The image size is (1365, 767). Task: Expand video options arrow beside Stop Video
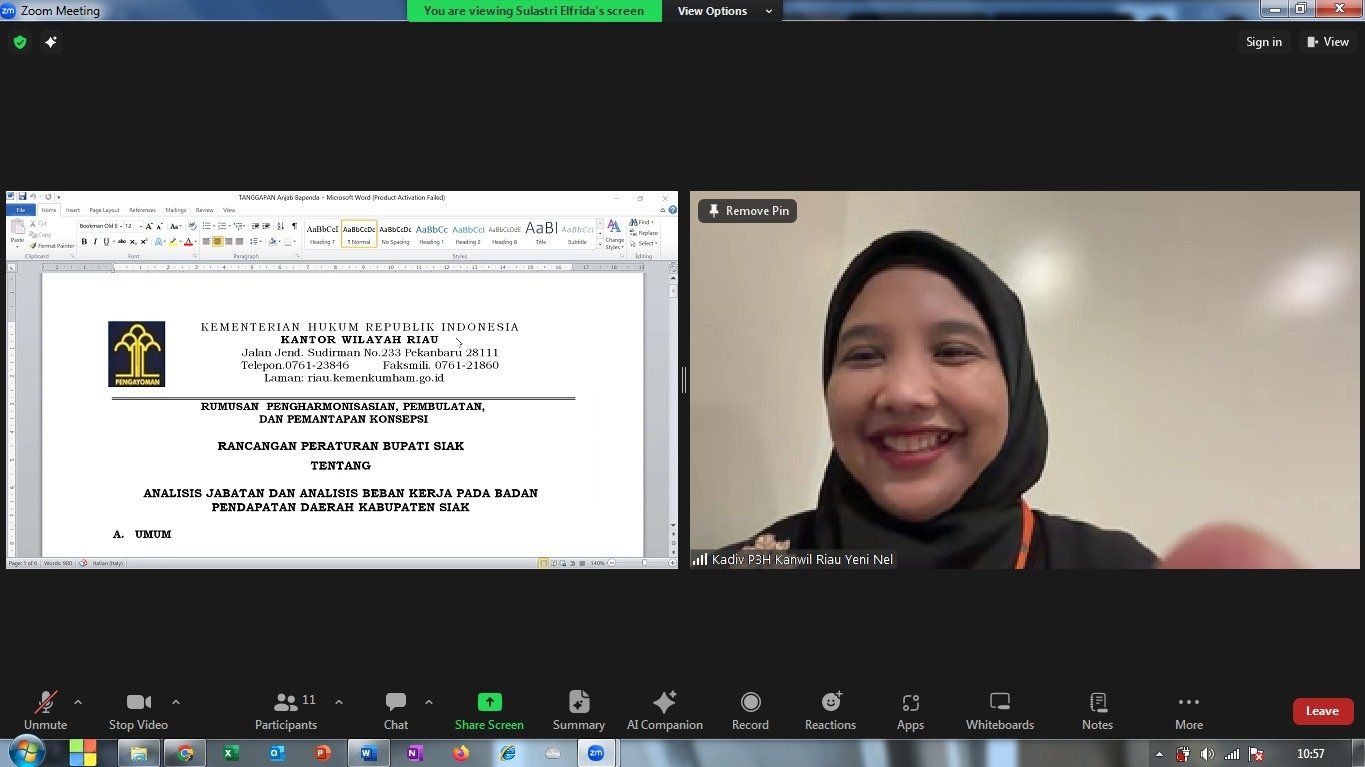(x=176, y=701)
